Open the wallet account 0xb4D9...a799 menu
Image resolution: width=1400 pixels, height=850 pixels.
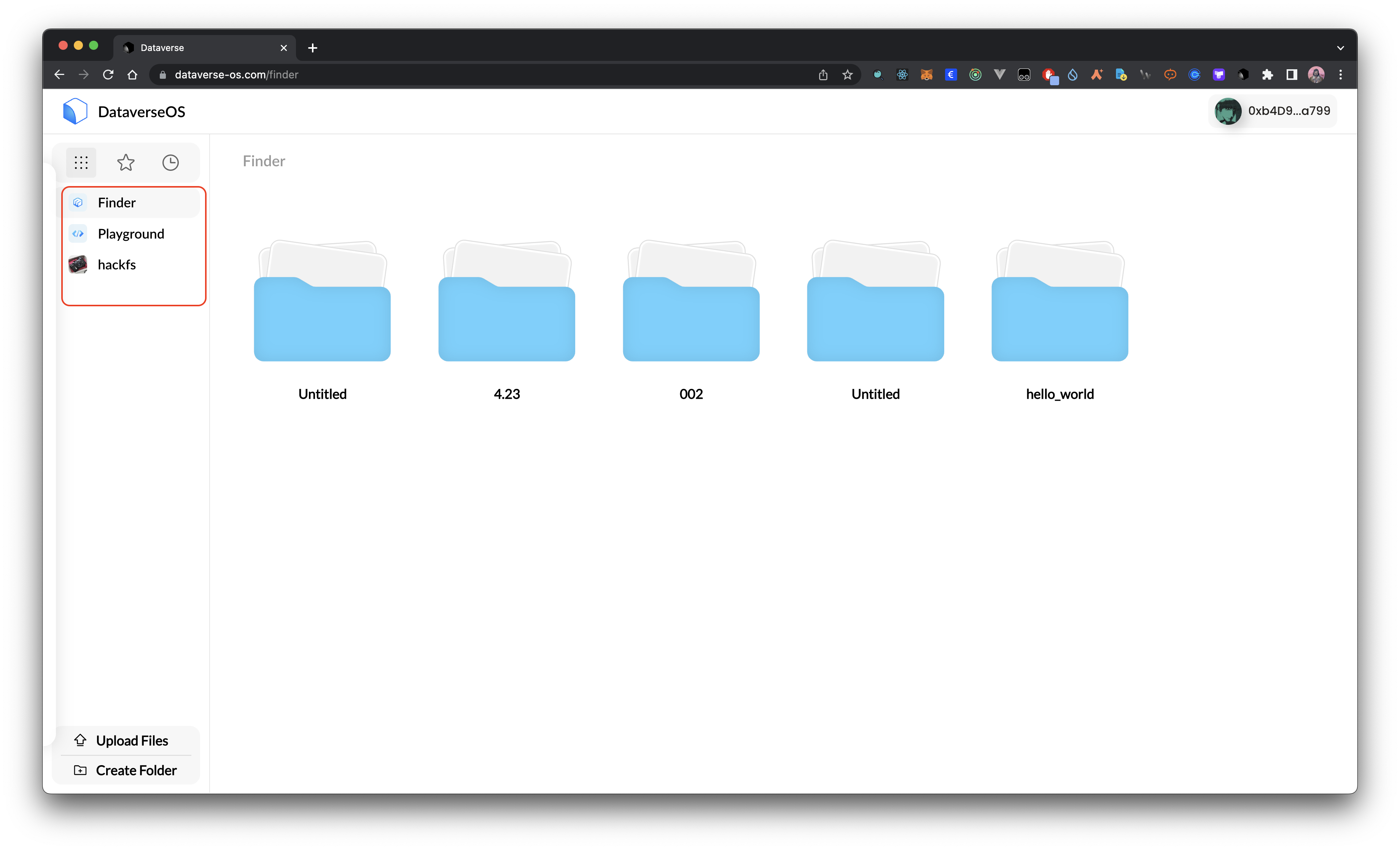click(x=1273, y=111)
